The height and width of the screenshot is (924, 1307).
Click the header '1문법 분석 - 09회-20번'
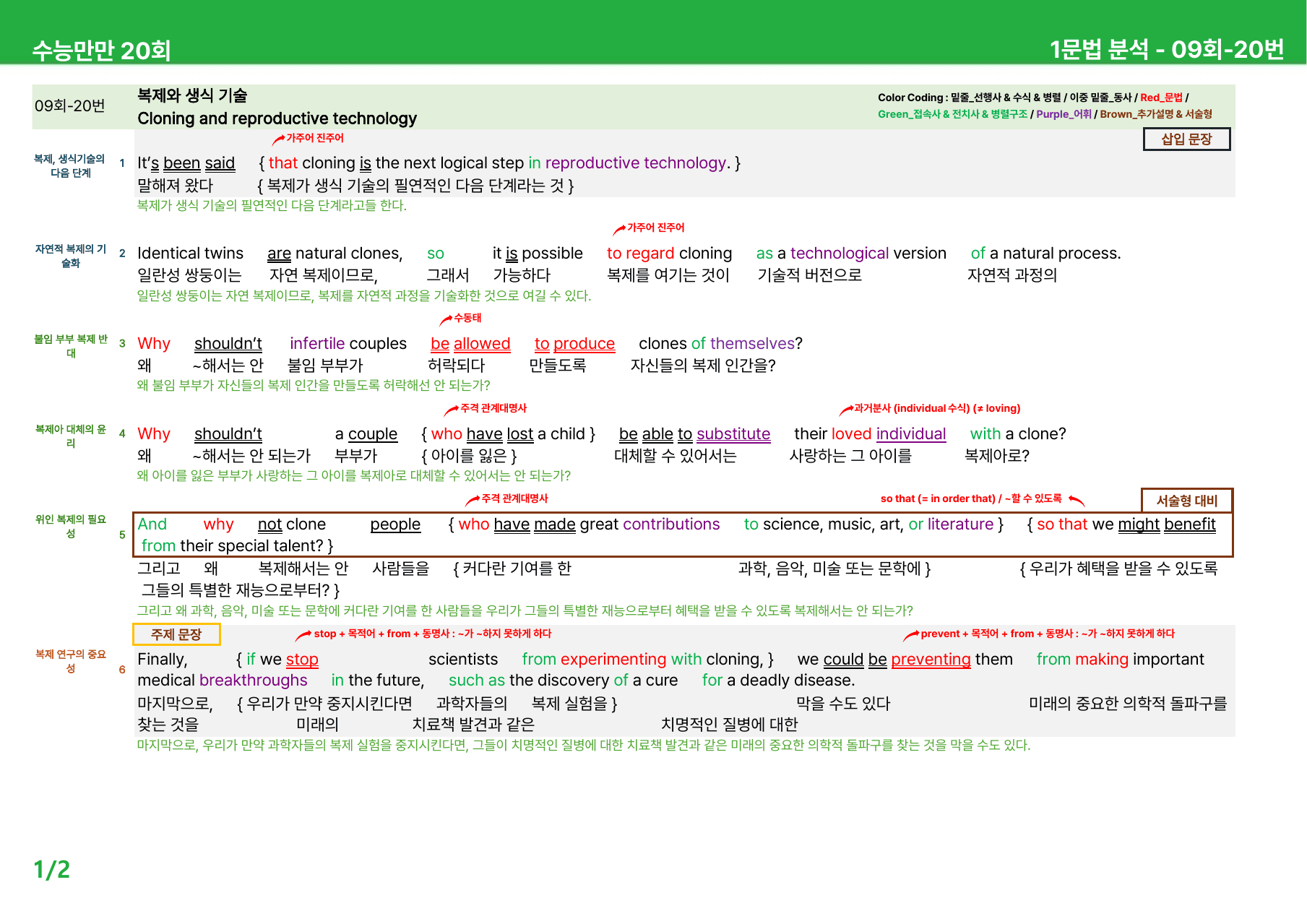pyautogui.click(x=1166, y=49)
